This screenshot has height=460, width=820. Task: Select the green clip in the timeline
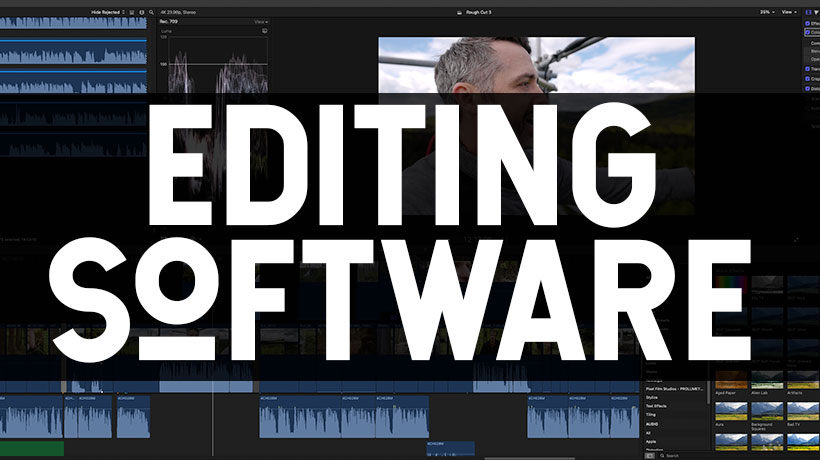(x=32, y=448)
